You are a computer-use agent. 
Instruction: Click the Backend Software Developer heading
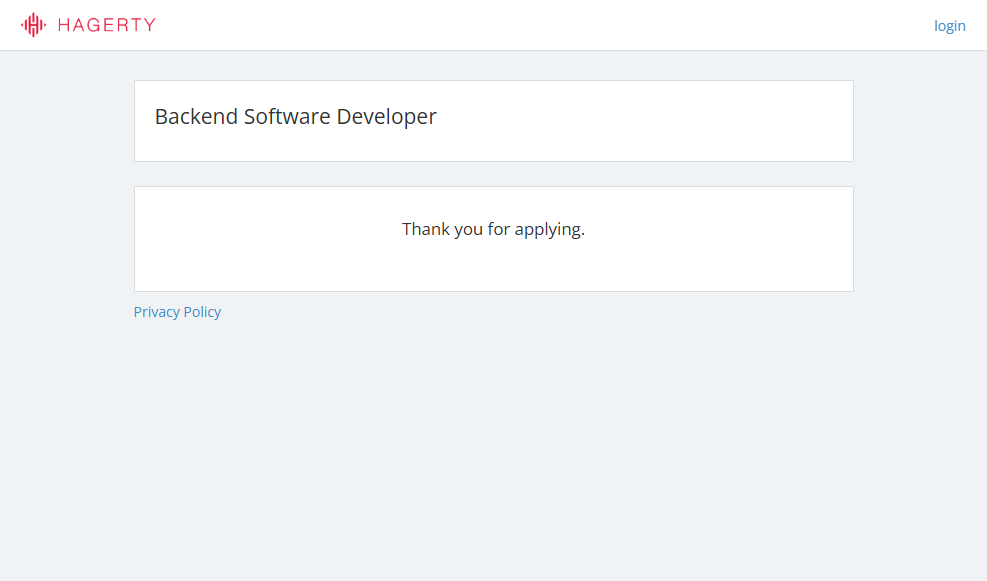(x=295, y=117)
